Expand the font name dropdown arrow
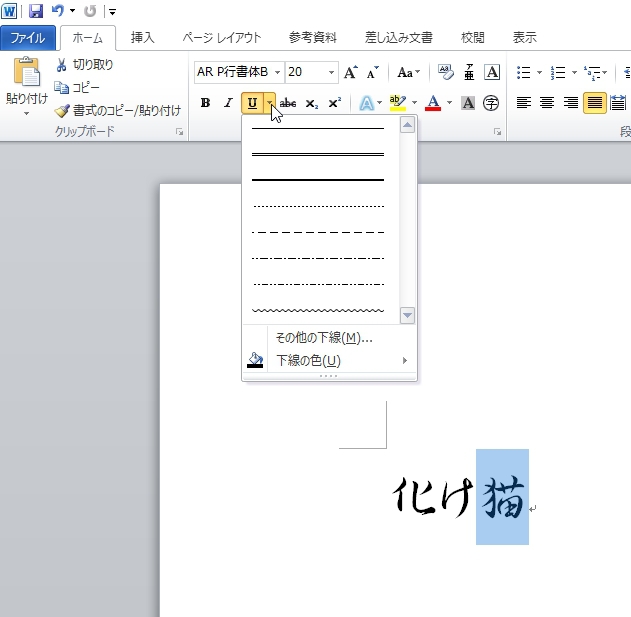 coord(277,72)
